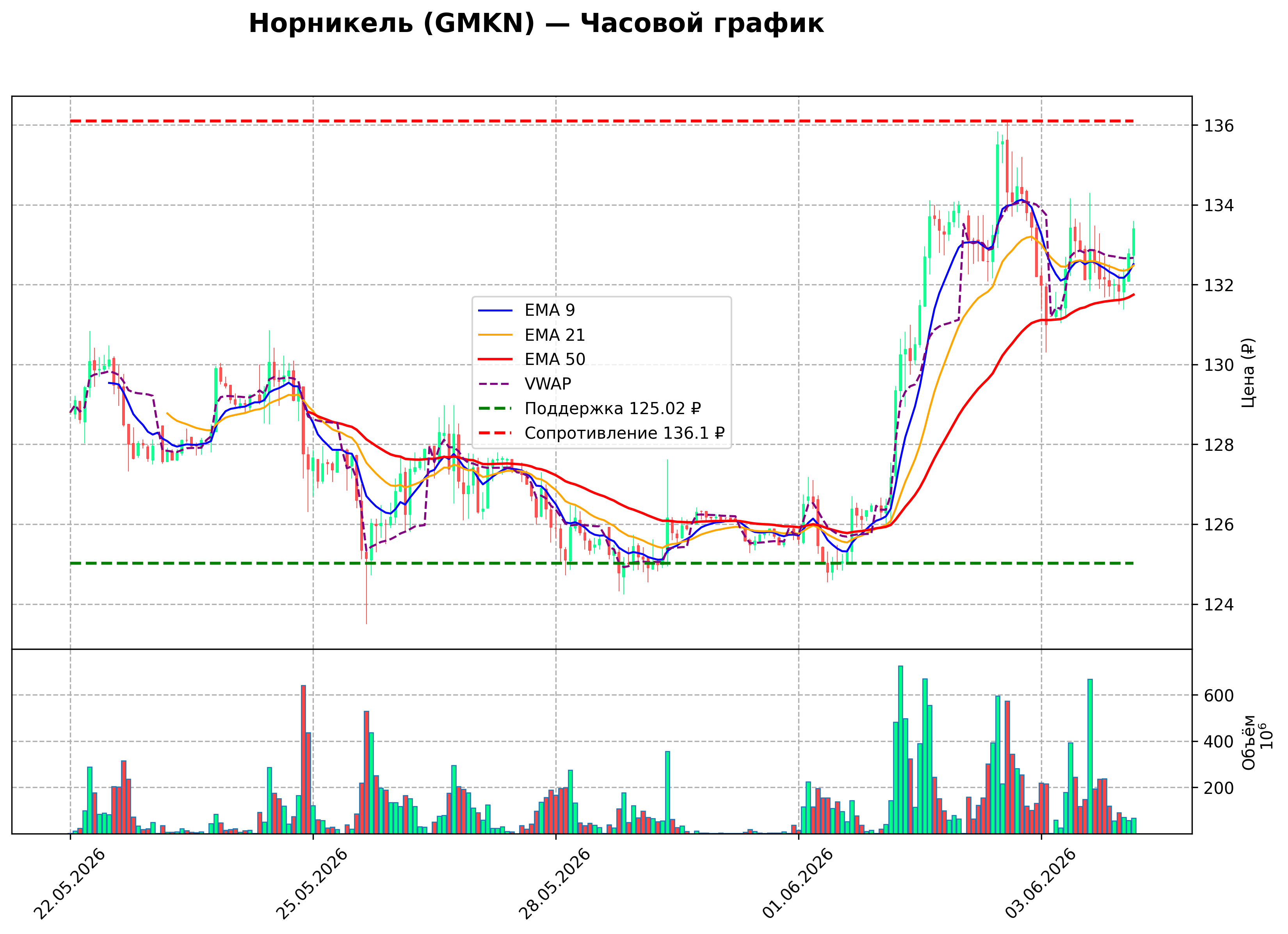Click legend entry 'Поддержка 125.02 ₽'
Image resolution: width=1288 pixels, height=934 pixels.
[x=613, y=408]
